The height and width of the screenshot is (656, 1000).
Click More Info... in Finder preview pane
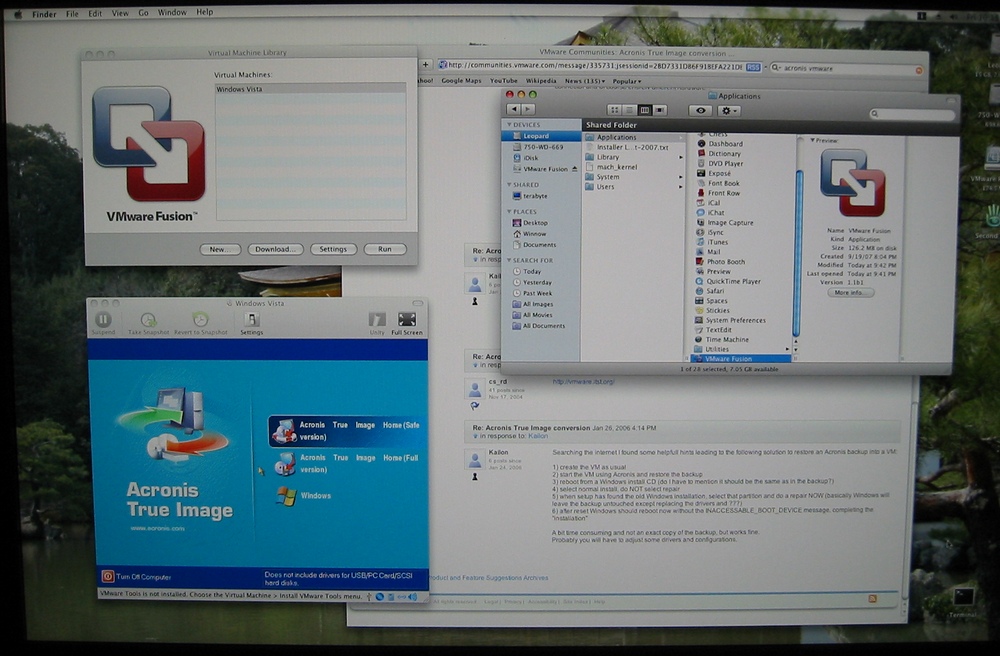point(850,293)
